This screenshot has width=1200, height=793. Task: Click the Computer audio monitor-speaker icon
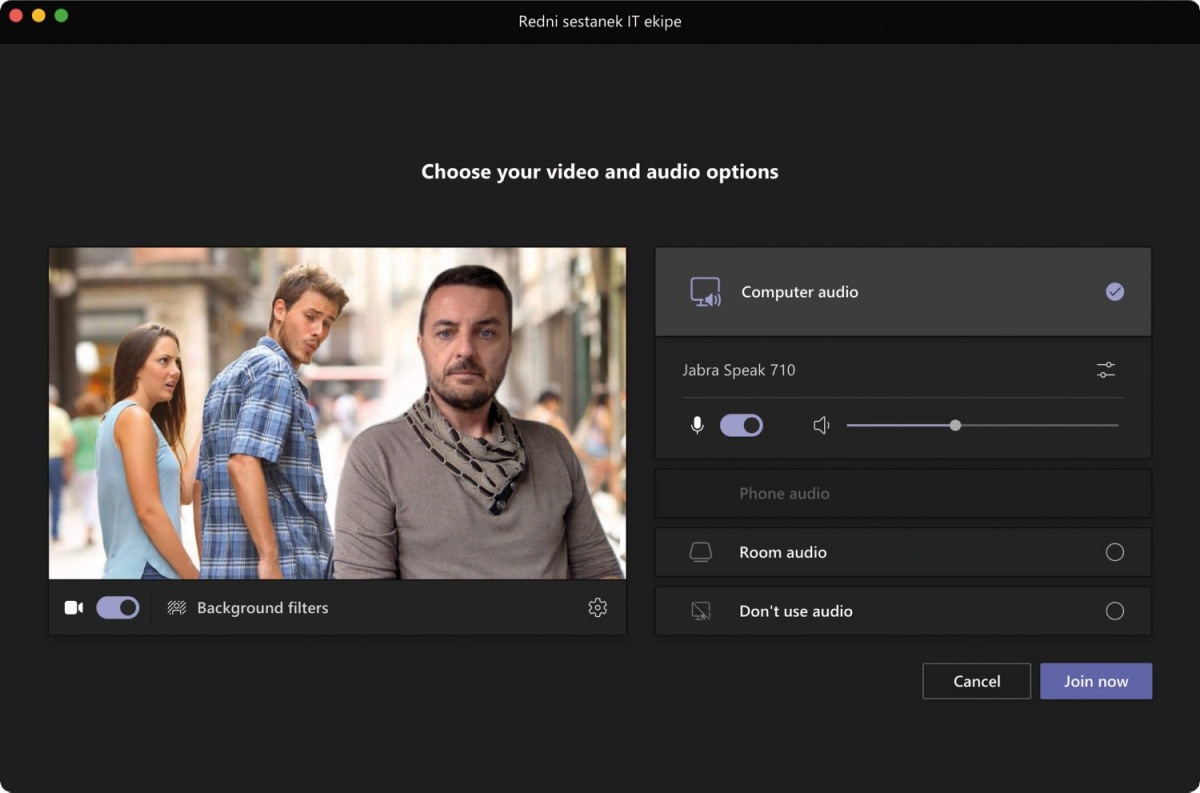tap(706, 292)
